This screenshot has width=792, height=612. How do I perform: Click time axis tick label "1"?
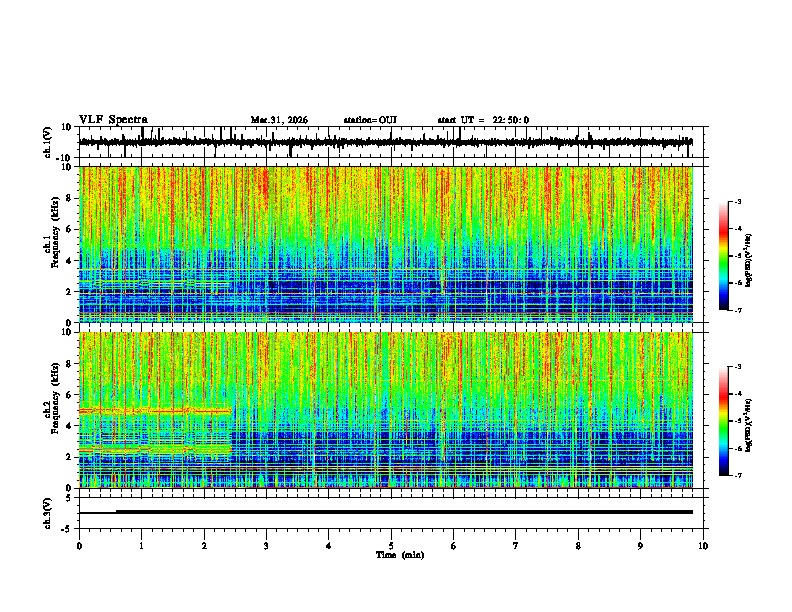(x=141, y=546)
